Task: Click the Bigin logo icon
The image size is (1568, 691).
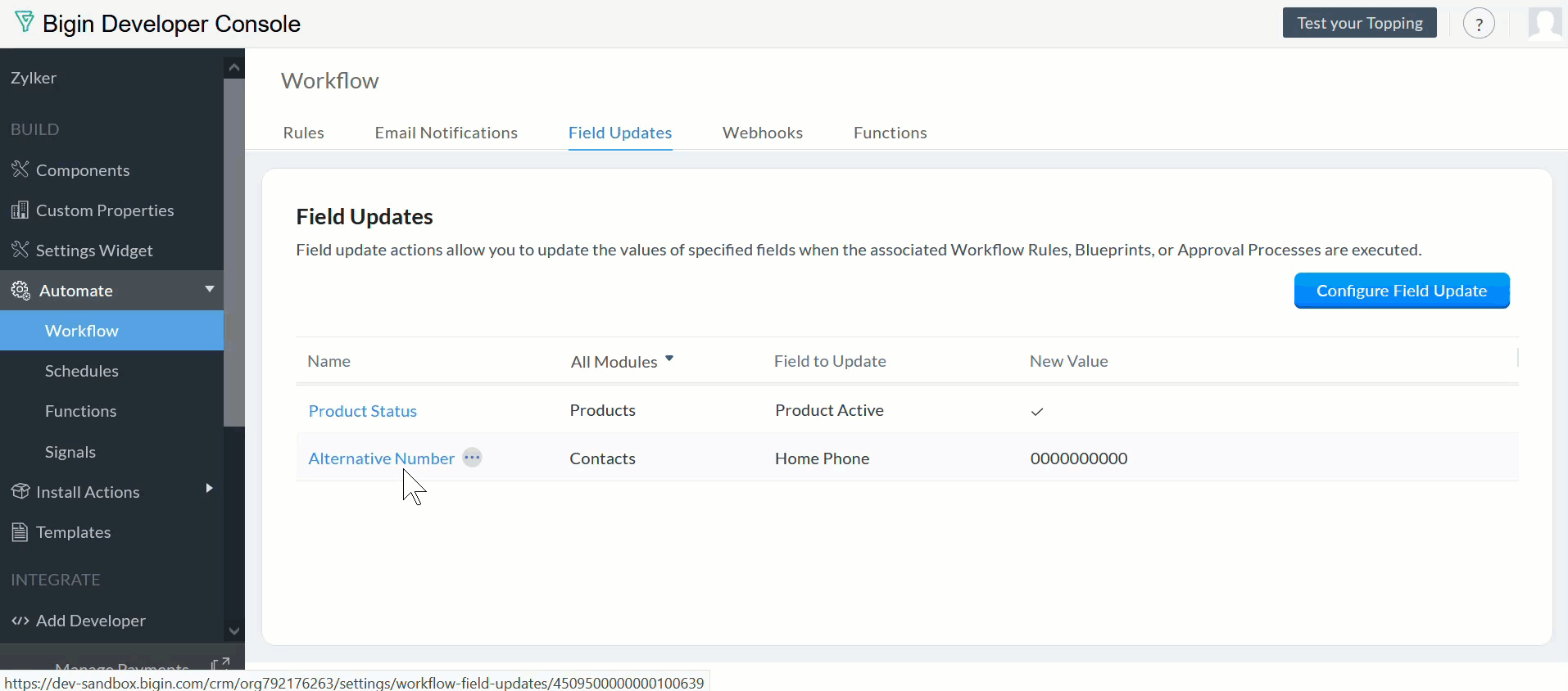Action: click(x=25, y=22)
